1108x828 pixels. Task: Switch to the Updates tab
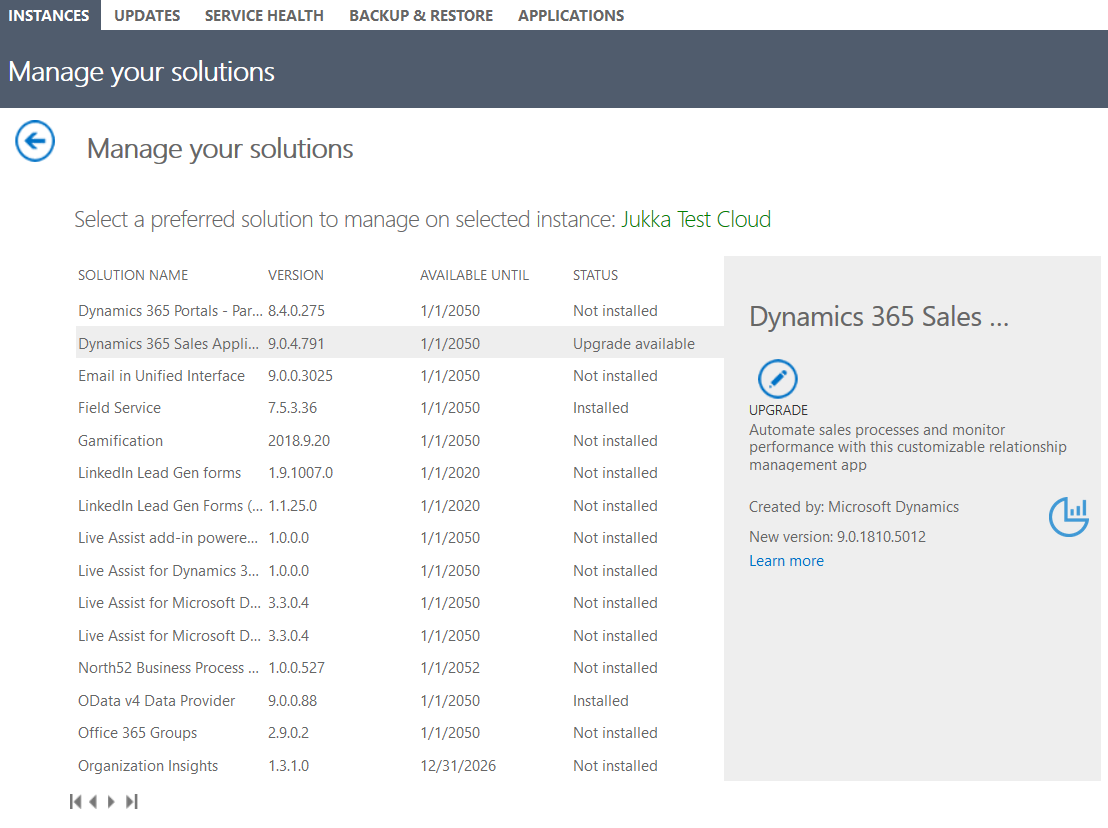(x=147, y=16)
